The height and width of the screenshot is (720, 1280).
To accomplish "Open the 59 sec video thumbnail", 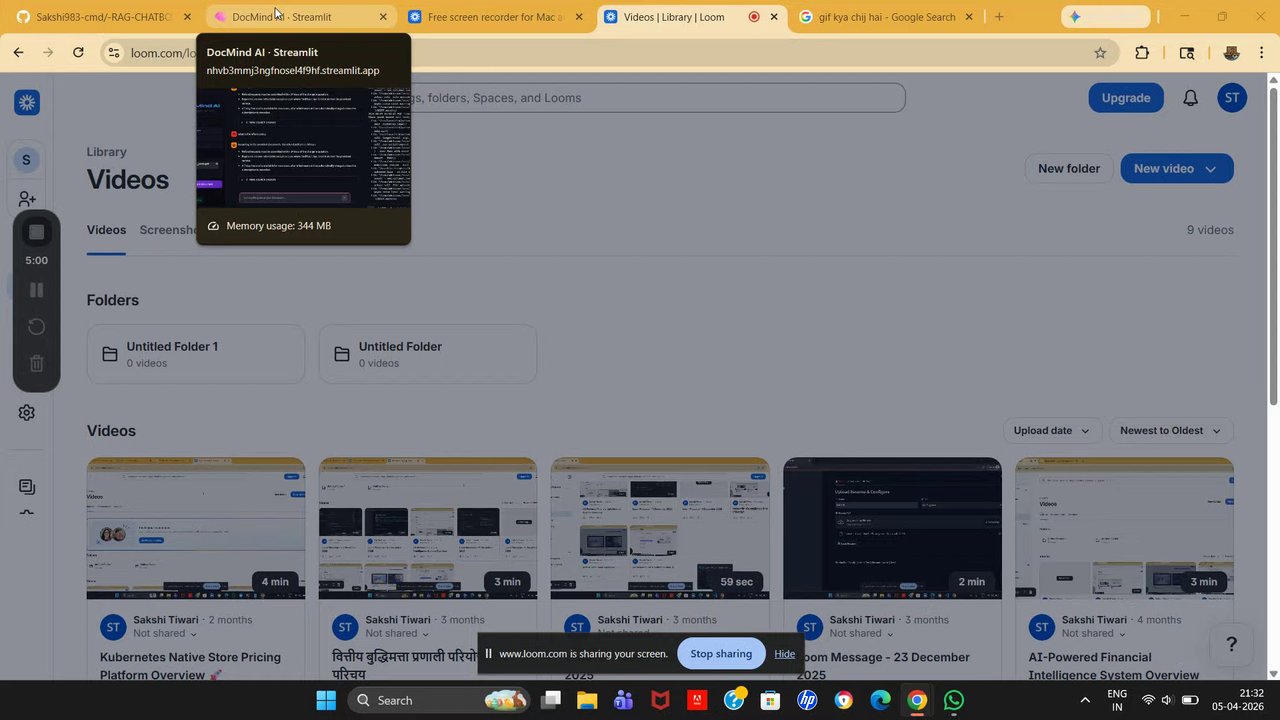I will click(x=660, y=529).
